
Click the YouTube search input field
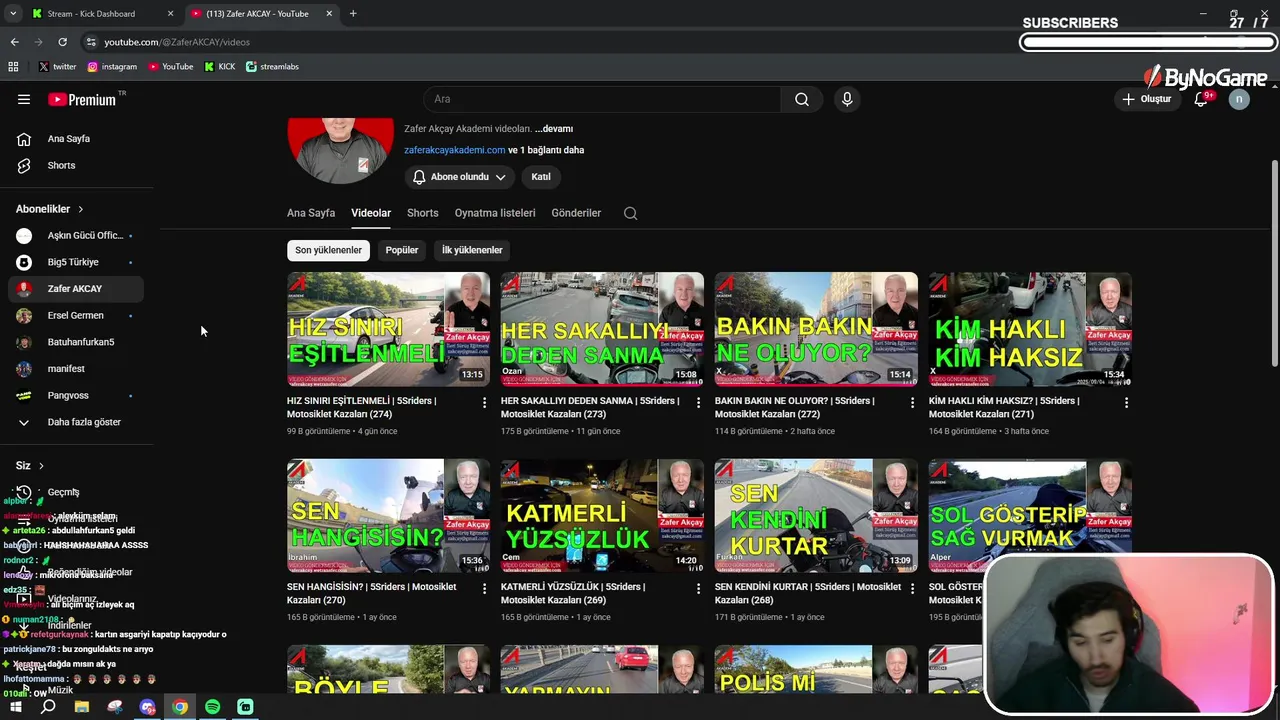(602, 99)
